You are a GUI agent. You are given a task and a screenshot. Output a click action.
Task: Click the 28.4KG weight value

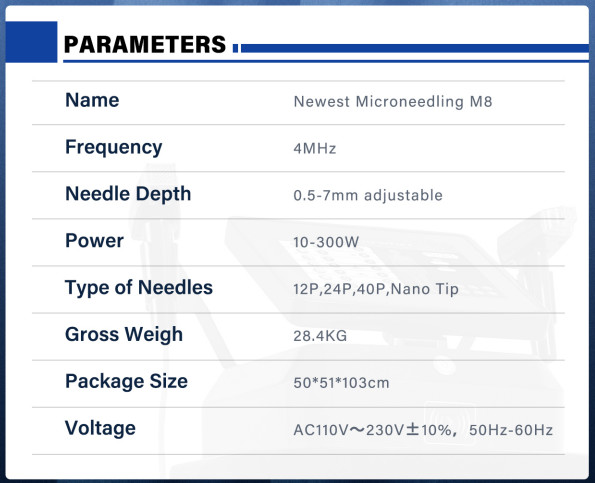[320, 336]
